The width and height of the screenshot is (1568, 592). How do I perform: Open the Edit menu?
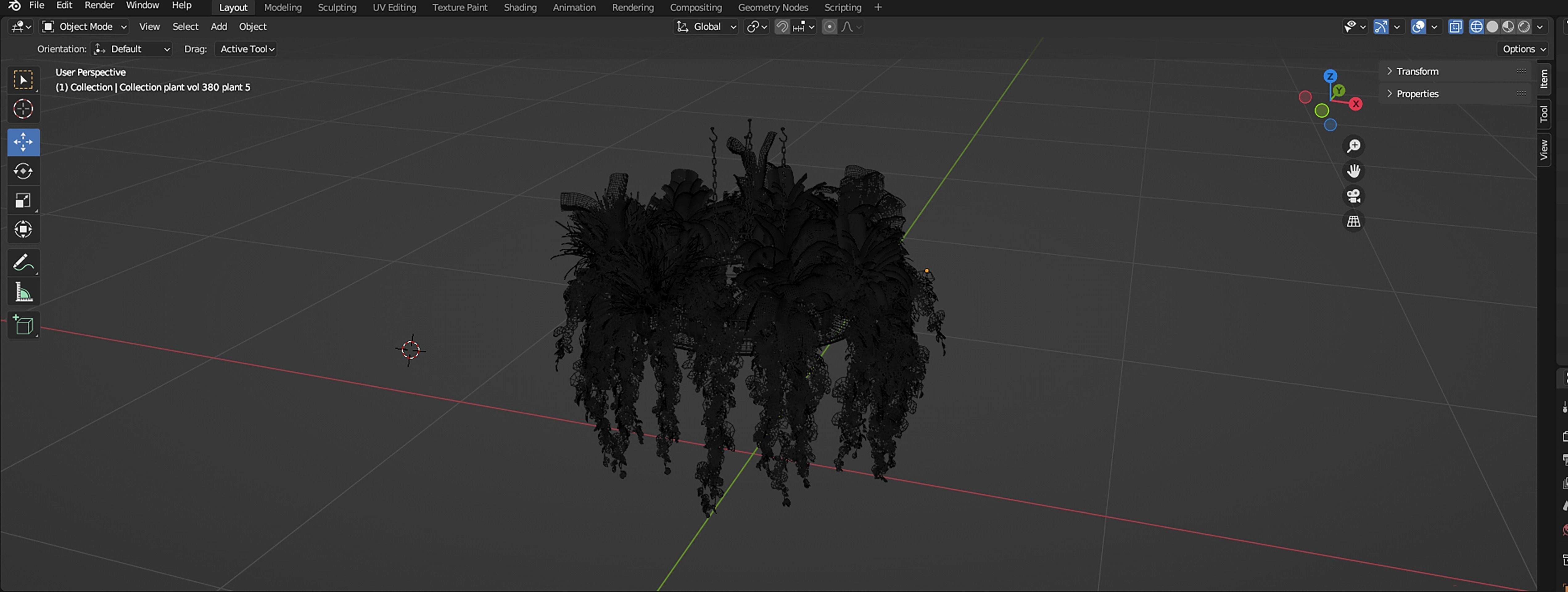(64, 6)
